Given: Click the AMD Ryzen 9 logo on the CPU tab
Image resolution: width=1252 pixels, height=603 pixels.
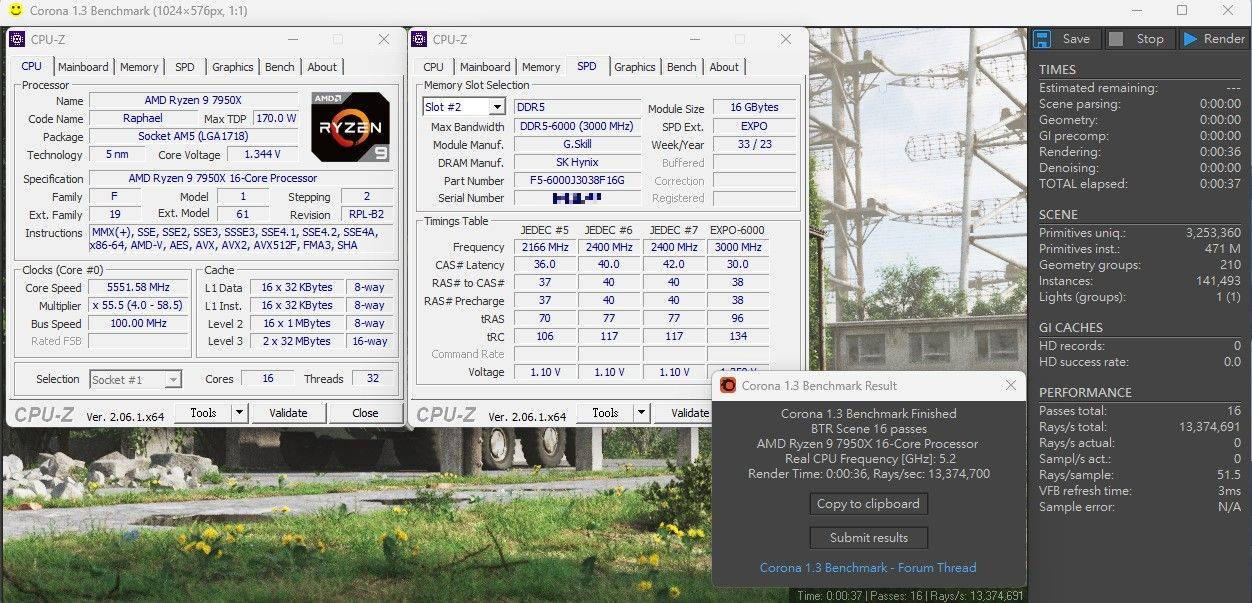Looking at the screenshot, I should click(x=351, y=127).
